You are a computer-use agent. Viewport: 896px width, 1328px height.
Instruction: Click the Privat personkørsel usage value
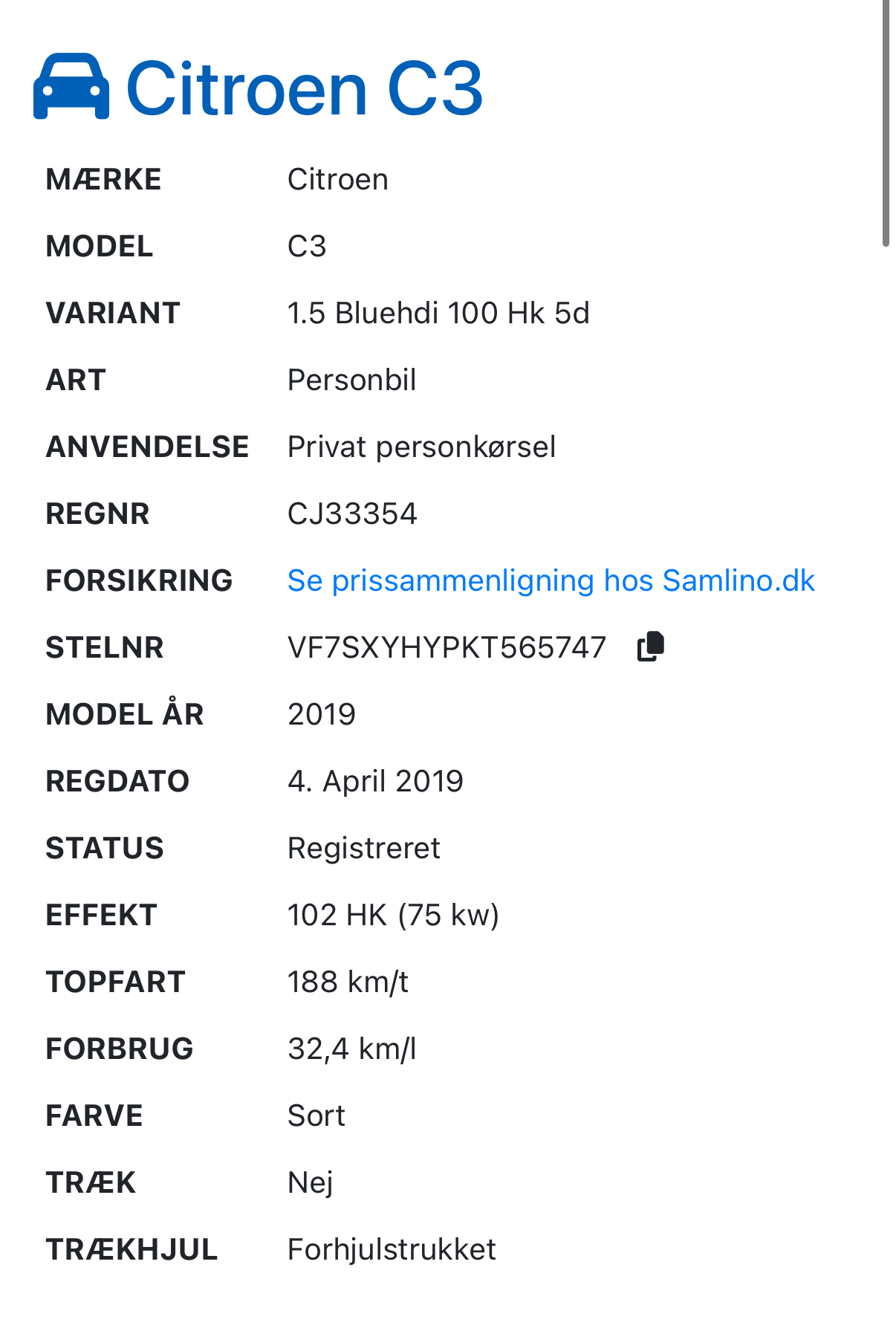coord(421,447)
